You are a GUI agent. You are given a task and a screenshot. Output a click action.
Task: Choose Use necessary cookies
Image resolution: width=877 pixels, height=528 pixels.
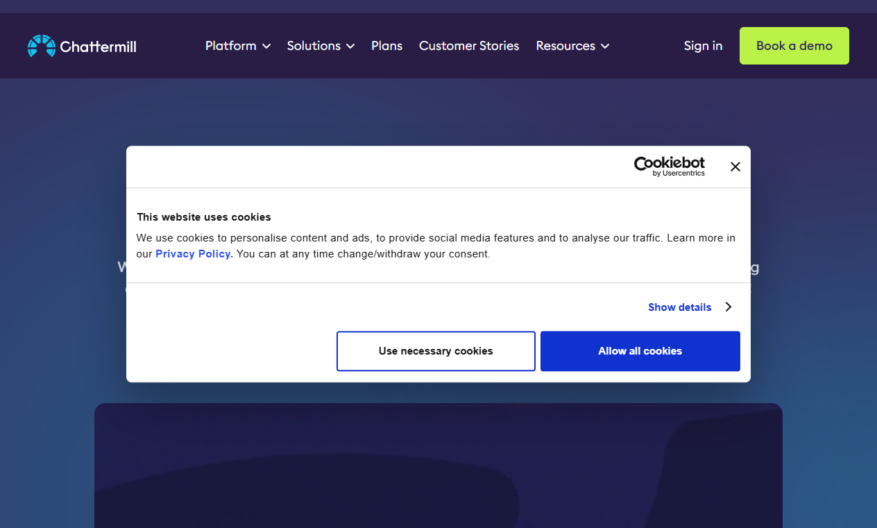pyautogui.click(x=436, y=351)
